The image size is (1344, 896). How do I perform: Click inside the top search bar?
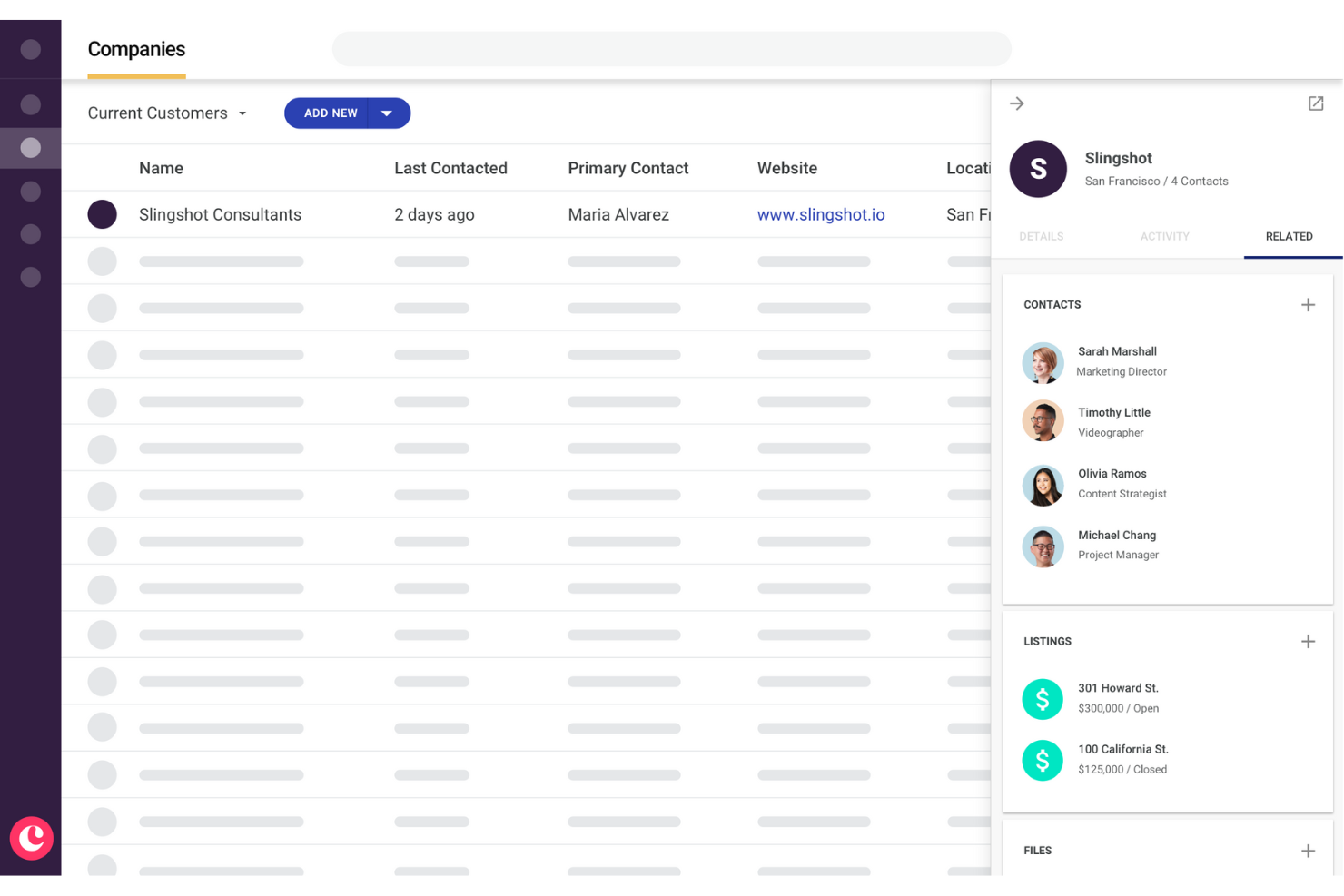click(672, 48)
